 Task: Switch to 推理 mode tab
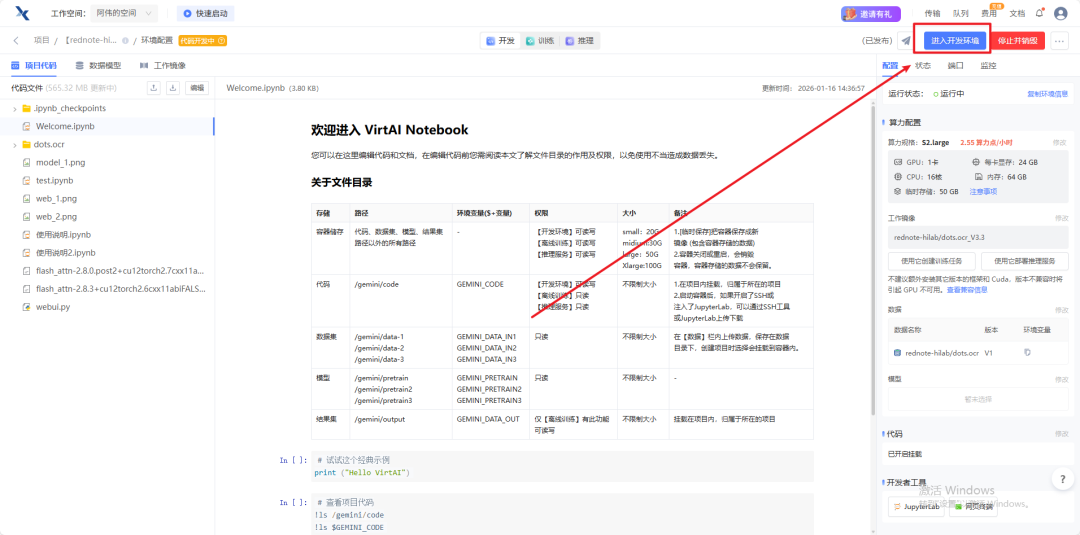tap(580, 41)
